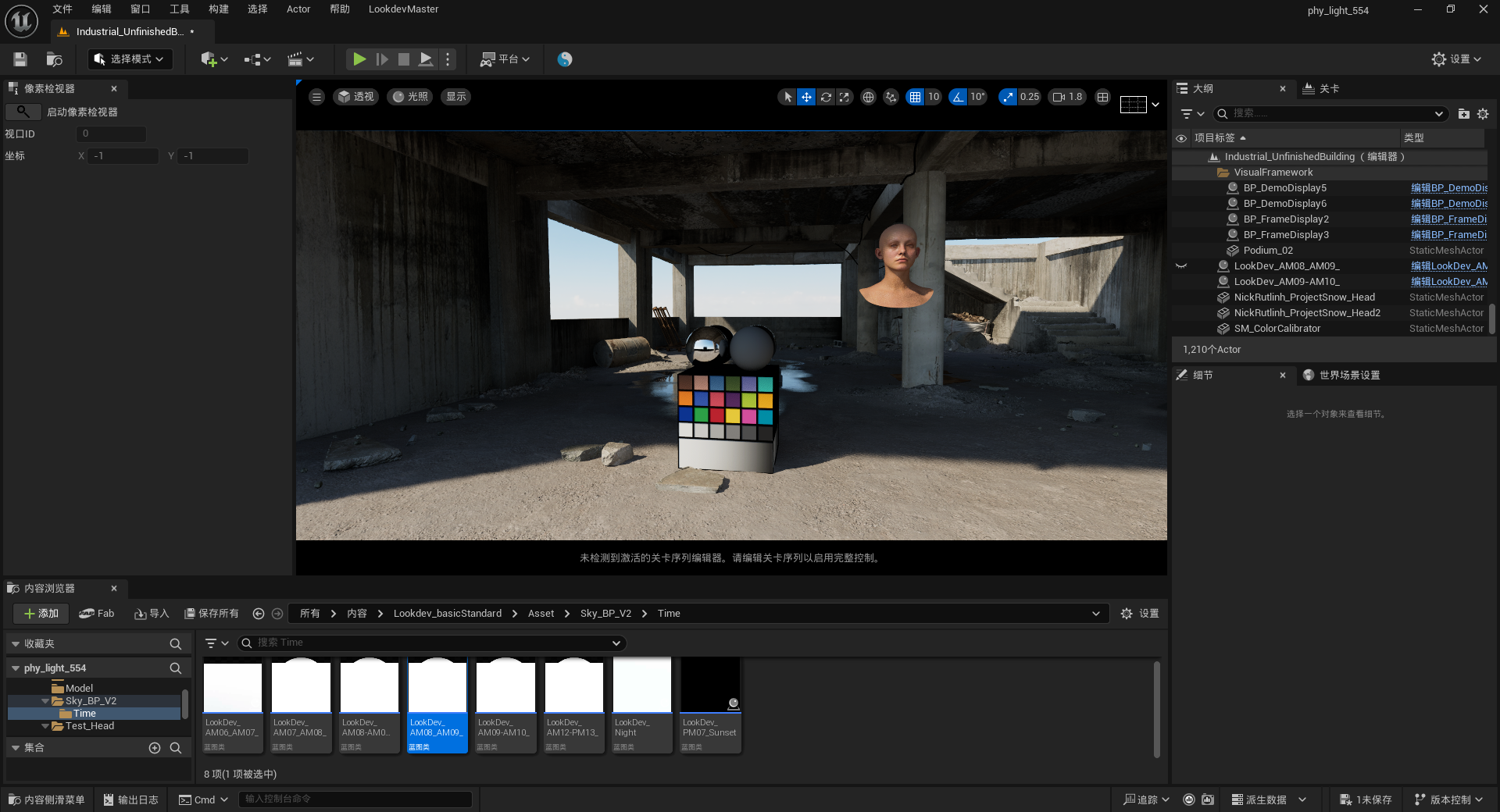
Task: Click the Add button in Content Browser
Action: point(41,614)
